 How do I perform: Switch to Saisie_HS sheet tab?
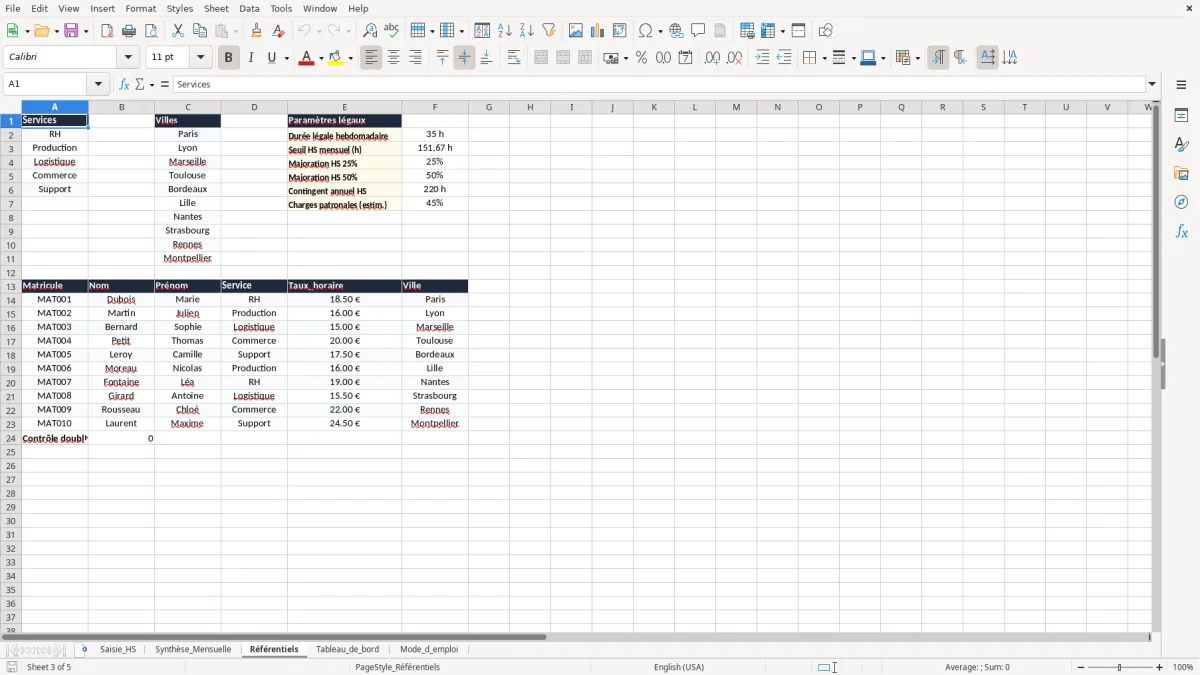coord(118,649)
